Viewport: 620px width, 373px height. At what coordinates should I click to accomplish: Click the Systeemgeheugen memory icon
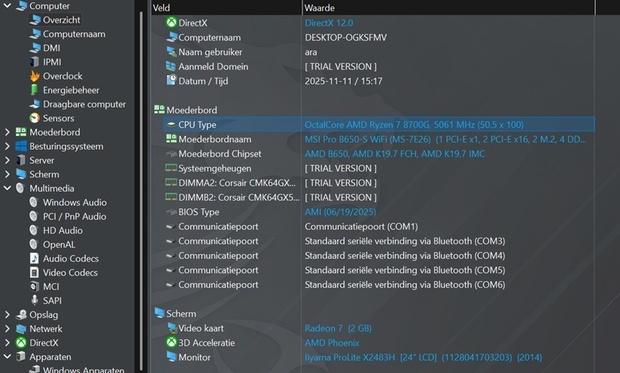pyautogui.click(x=171, y=168)
